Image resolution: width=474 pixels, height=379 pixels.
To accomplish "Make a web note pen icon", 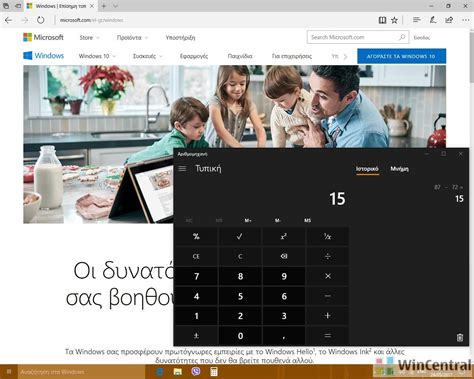I will coord(433,20).
